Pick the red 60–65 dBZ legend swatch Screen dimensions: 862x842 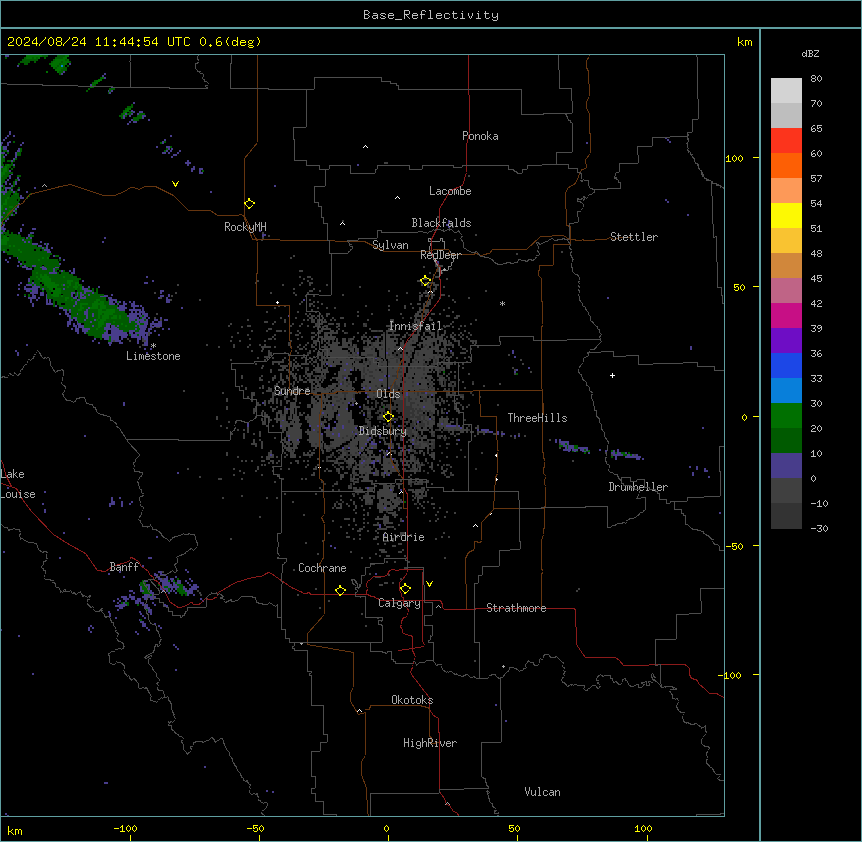pyautogui.click(x=786, y=141)
